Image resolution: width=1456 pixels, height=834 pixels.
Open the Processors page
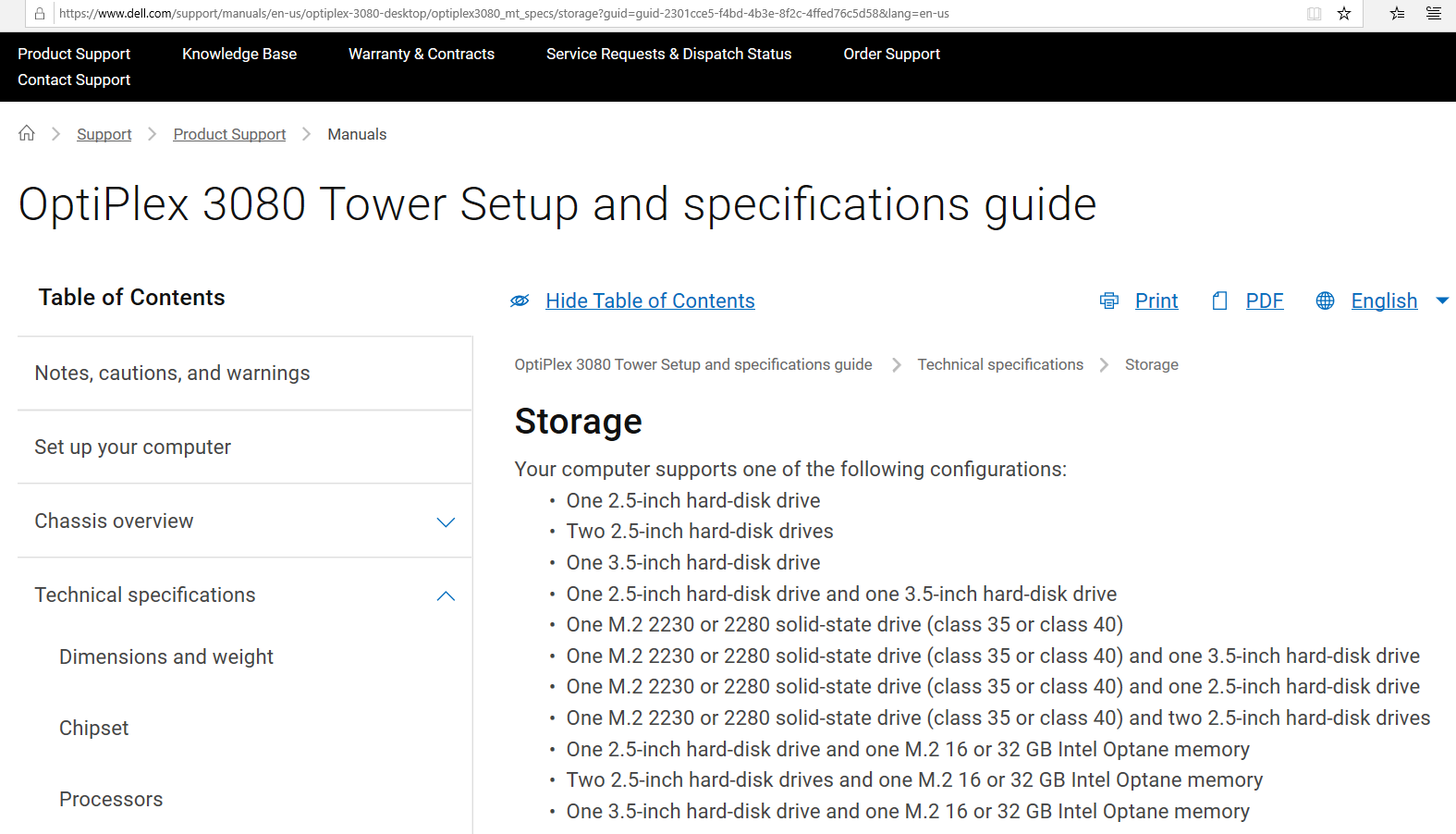[111, 799]
